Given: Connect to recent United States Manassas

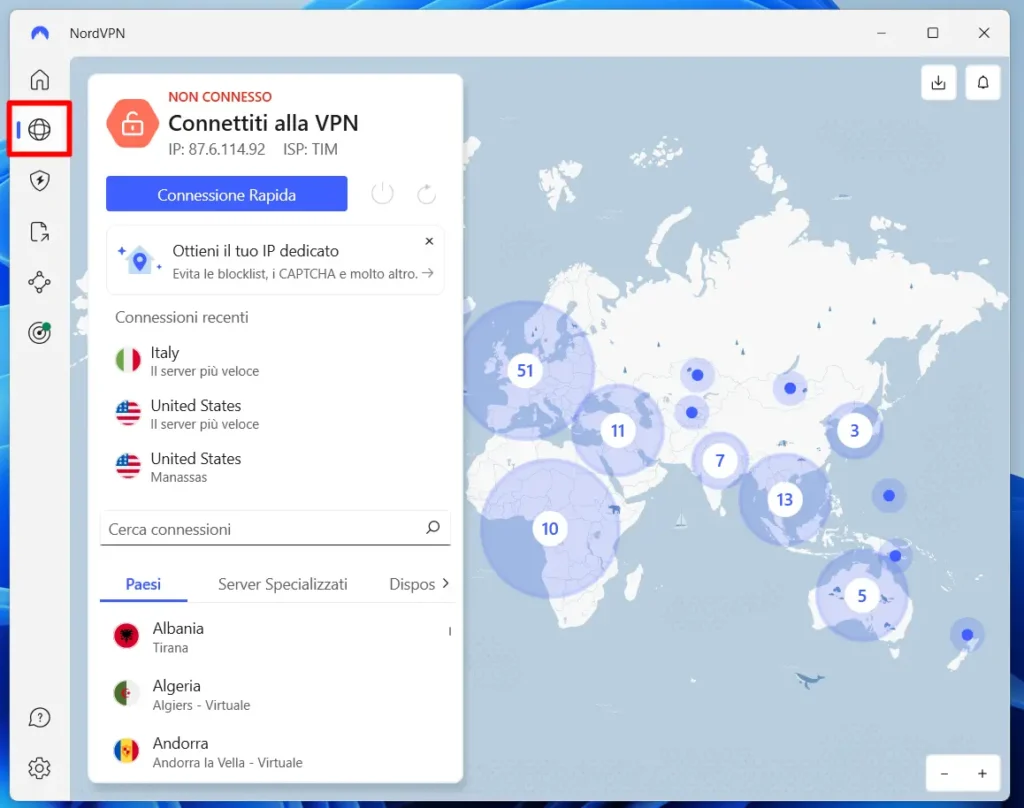Looking at the screenshot, I should [275, 467].
